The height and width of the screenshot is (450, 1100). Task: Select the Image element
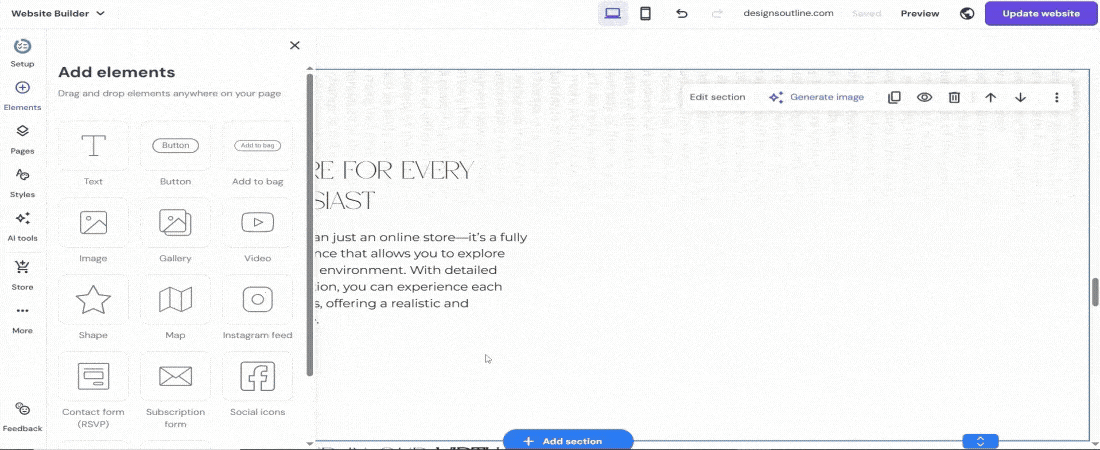(93, 231)
